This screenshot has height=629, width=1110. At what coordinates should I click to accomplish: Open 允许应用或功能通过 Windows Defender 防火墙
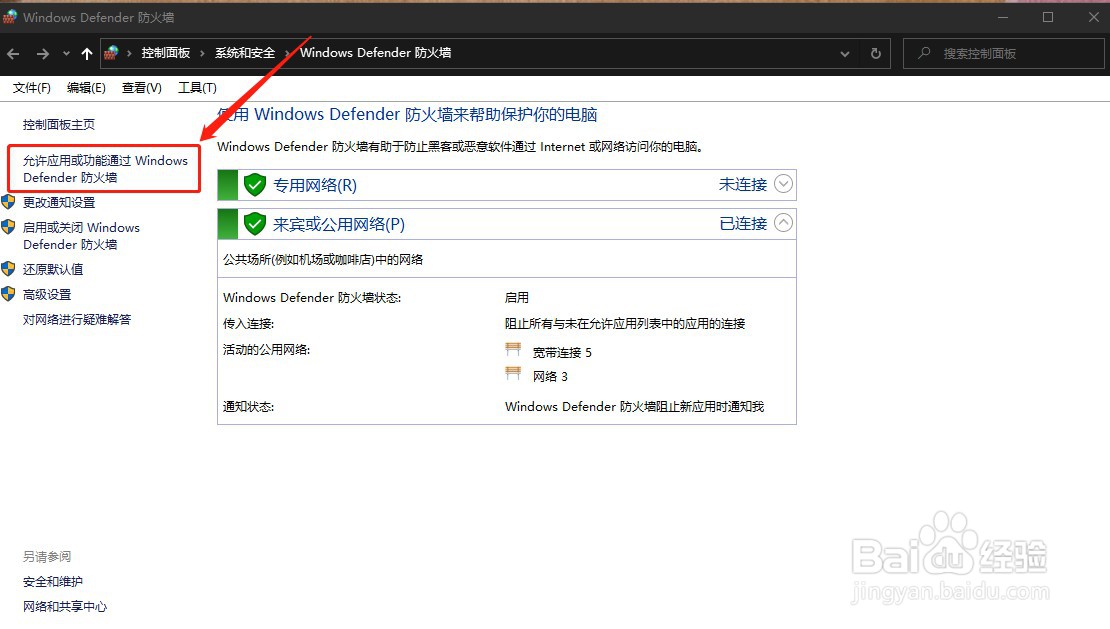[105, 169]
